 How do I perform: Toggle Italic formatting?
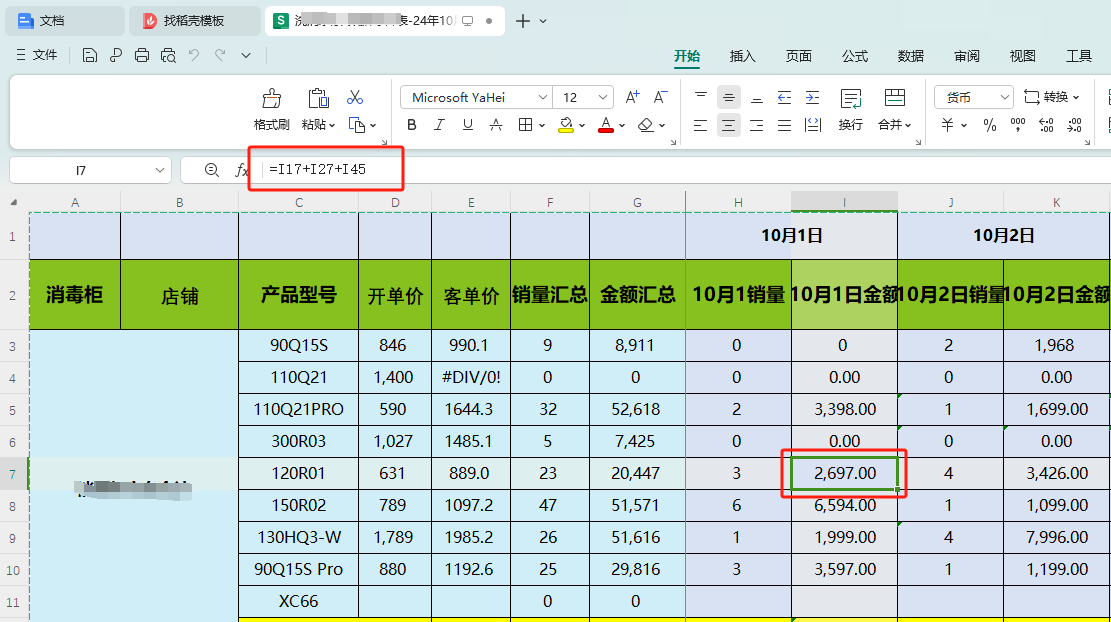point(439,125)
